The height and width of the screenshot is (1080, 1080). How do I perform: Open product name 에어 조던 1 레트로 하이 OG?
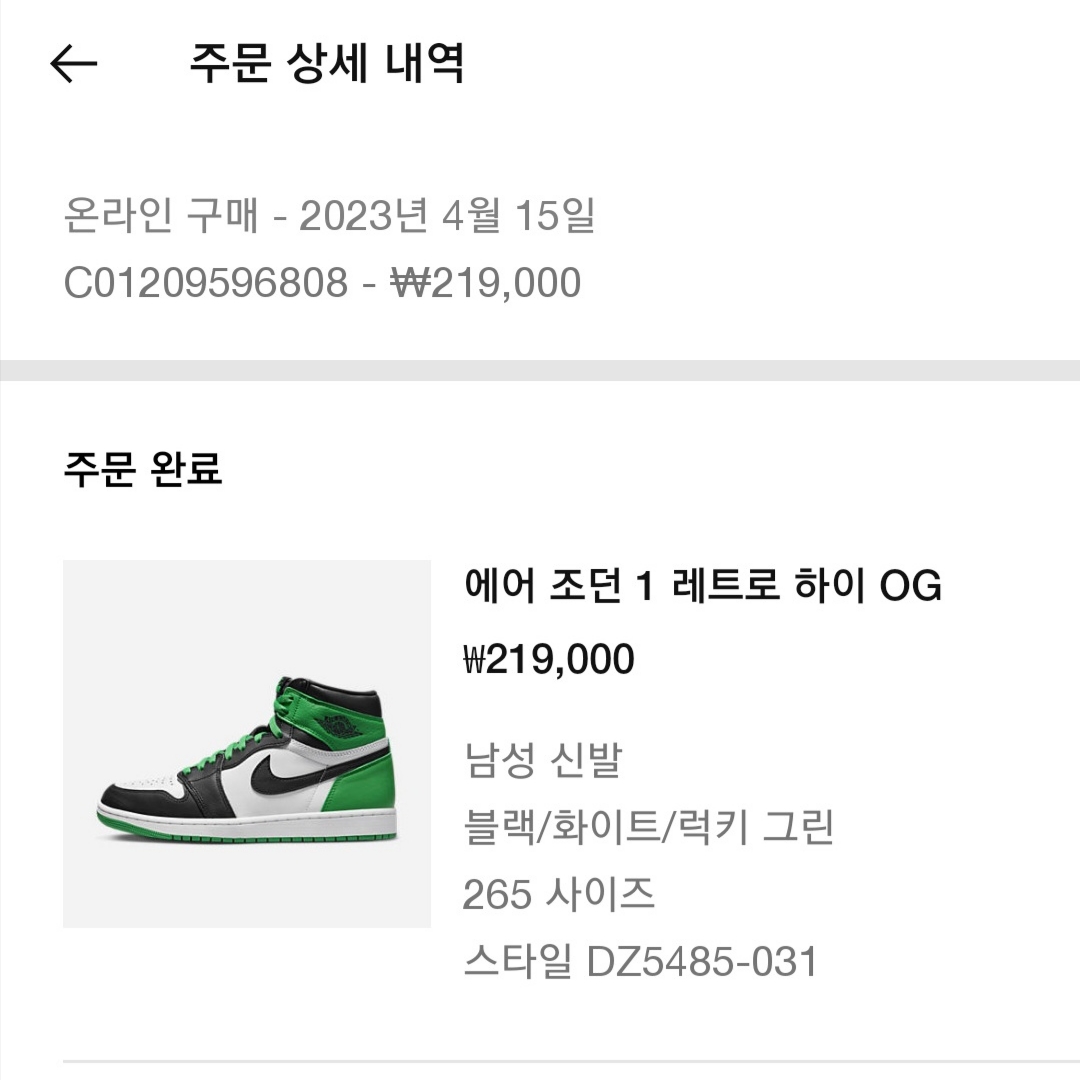(702, 586)
